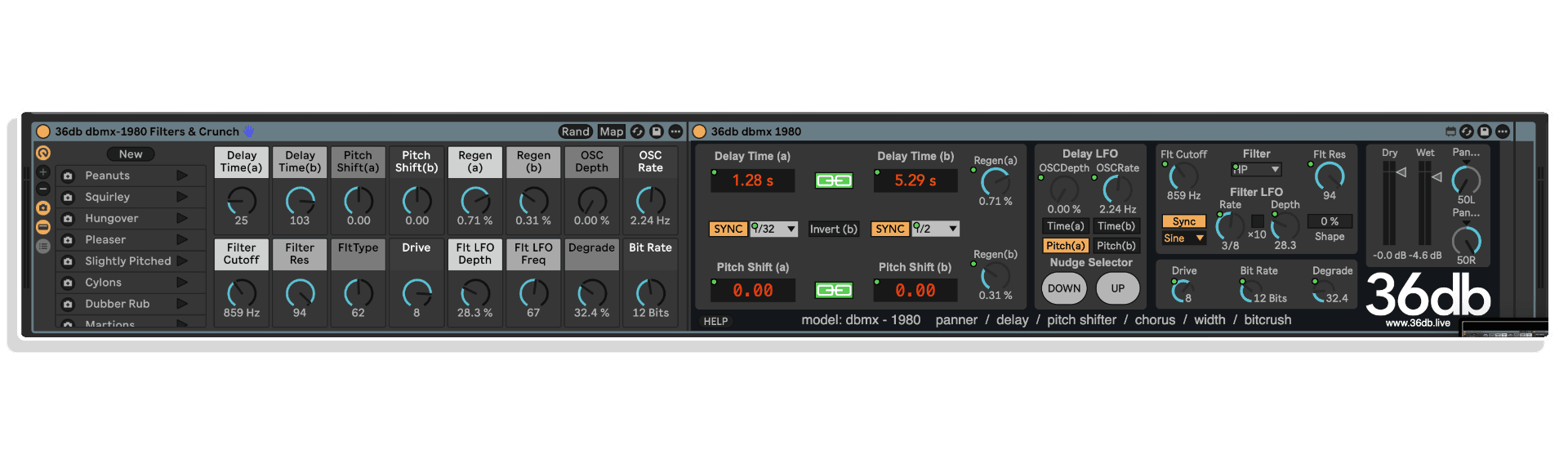Select Slightly Pitched variation name
1568x450 pixels.
pyautogui.click(x=128, y=261)
